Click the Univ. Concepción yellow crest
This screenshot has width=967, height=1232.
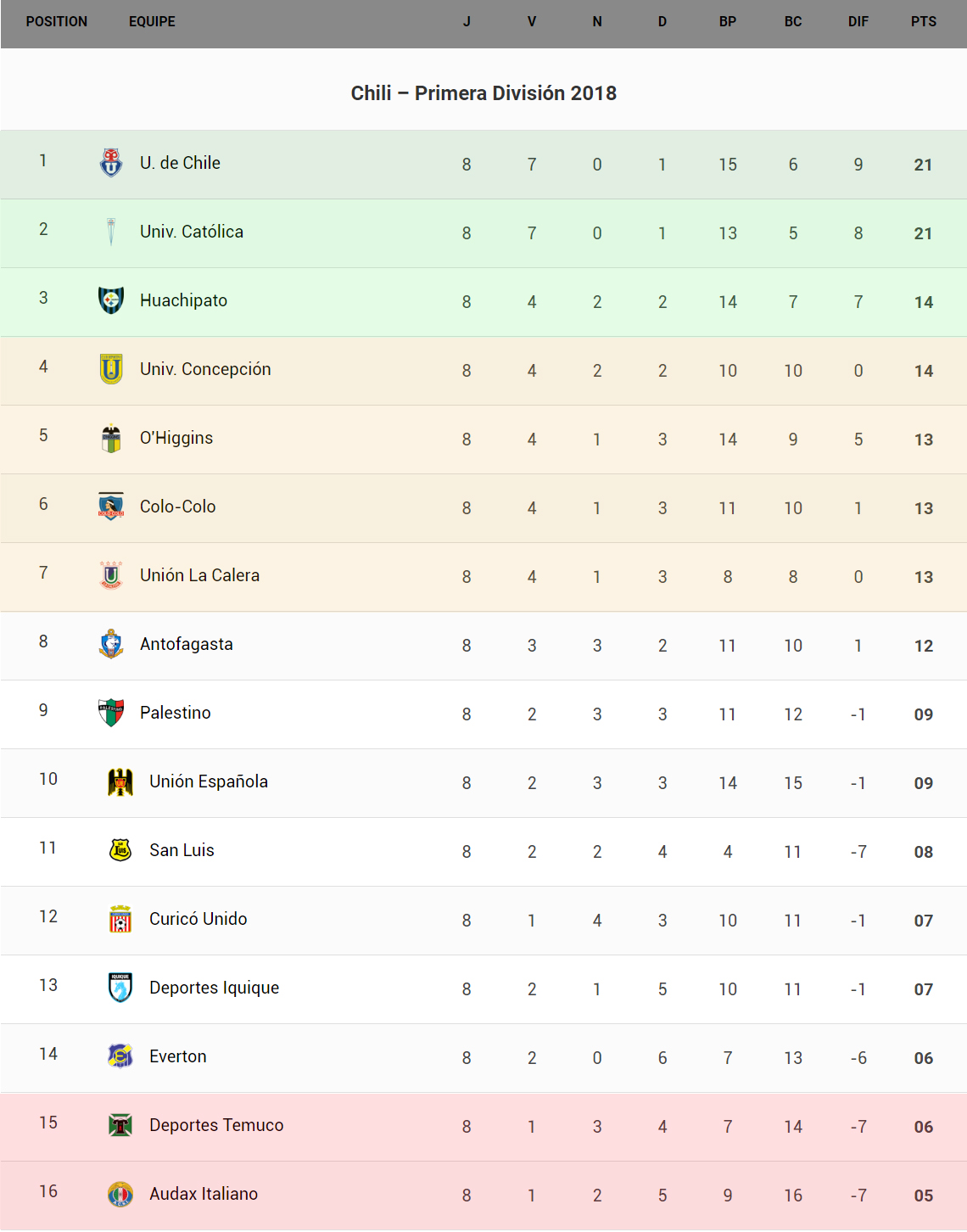[x=111, y=368]
